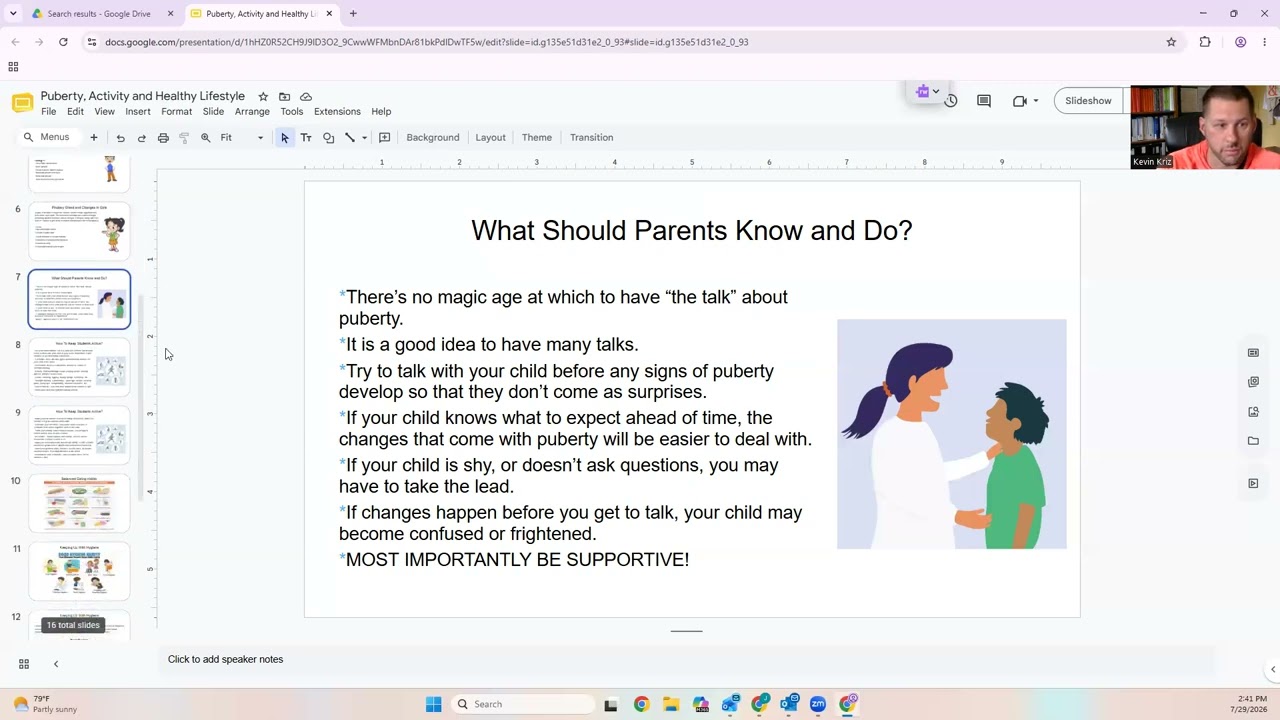
Task: Click to add speaker notes
Action: pos(225,660)
